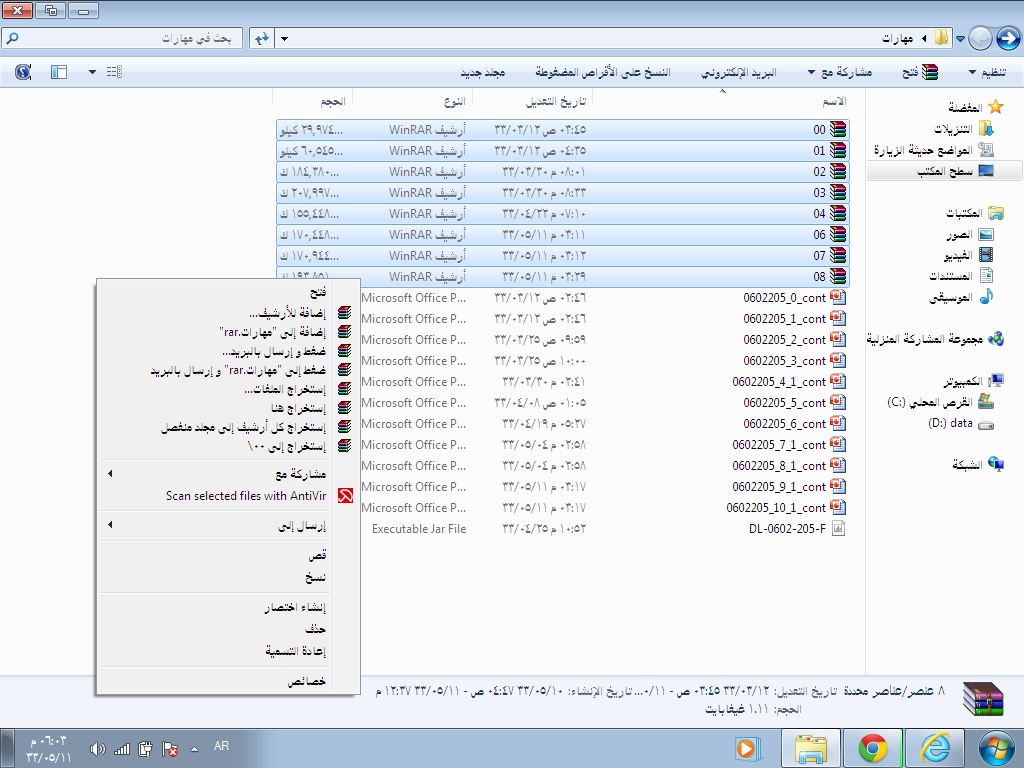The width and height of the screenshot is (1024, 768).
Task: Click the Libraries icon in sidebar
Action: (995, 213)
